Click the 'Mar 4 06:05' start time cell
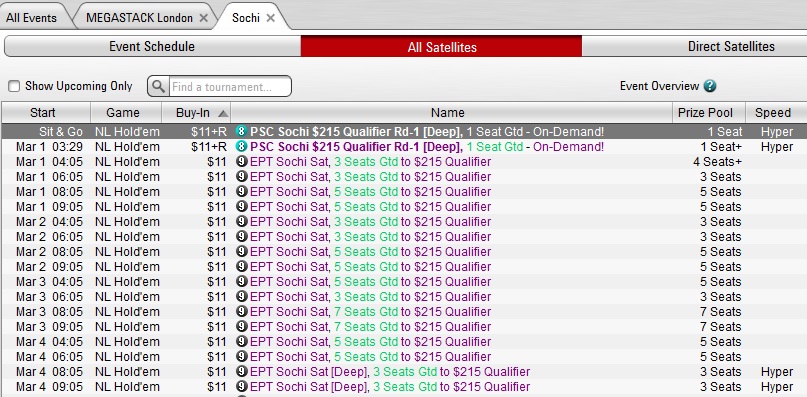Image resolution: width=807 pixels, height=397 pixels. tap(49, 356)
